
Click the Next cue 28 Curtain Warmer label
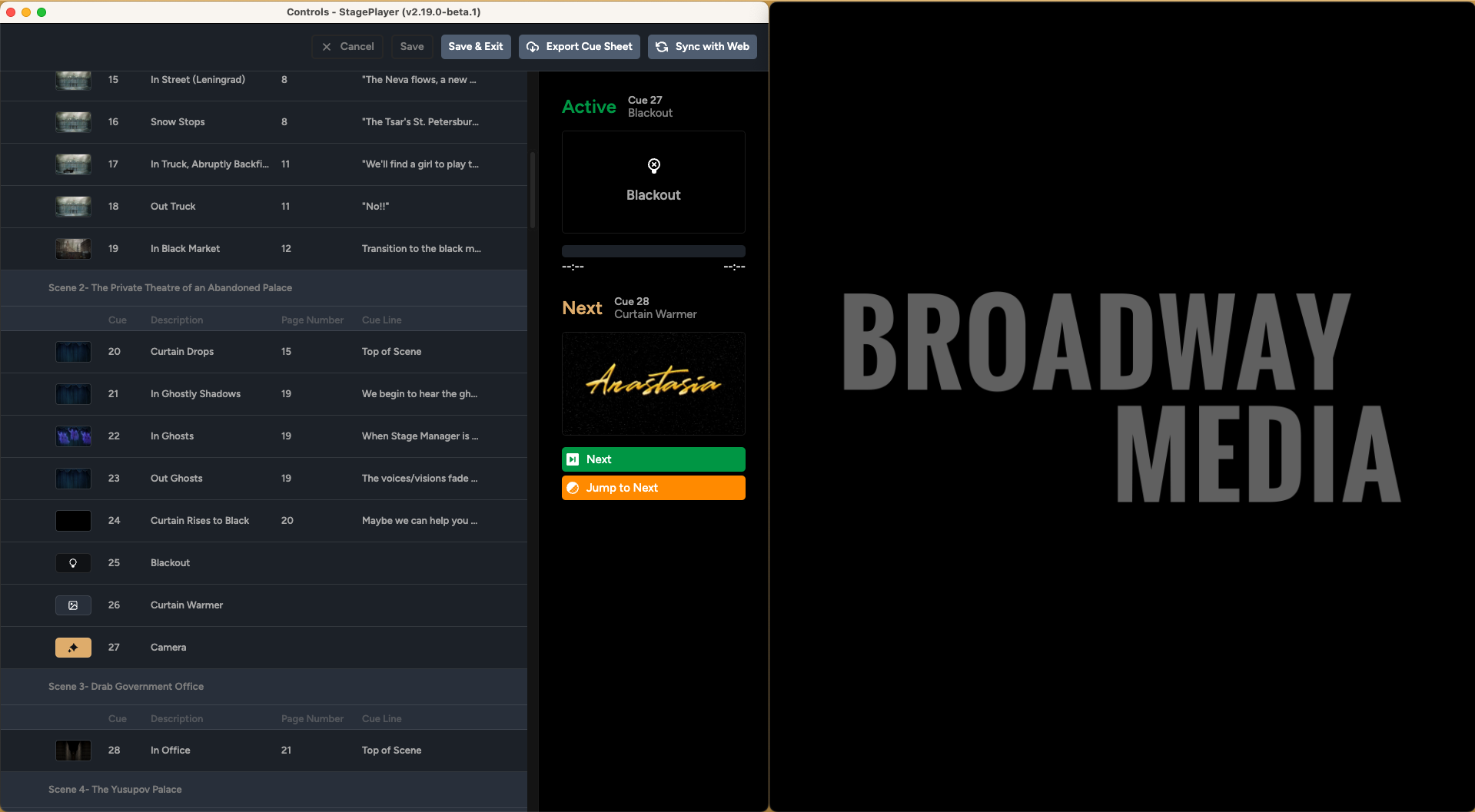click(x=656, y=308)
